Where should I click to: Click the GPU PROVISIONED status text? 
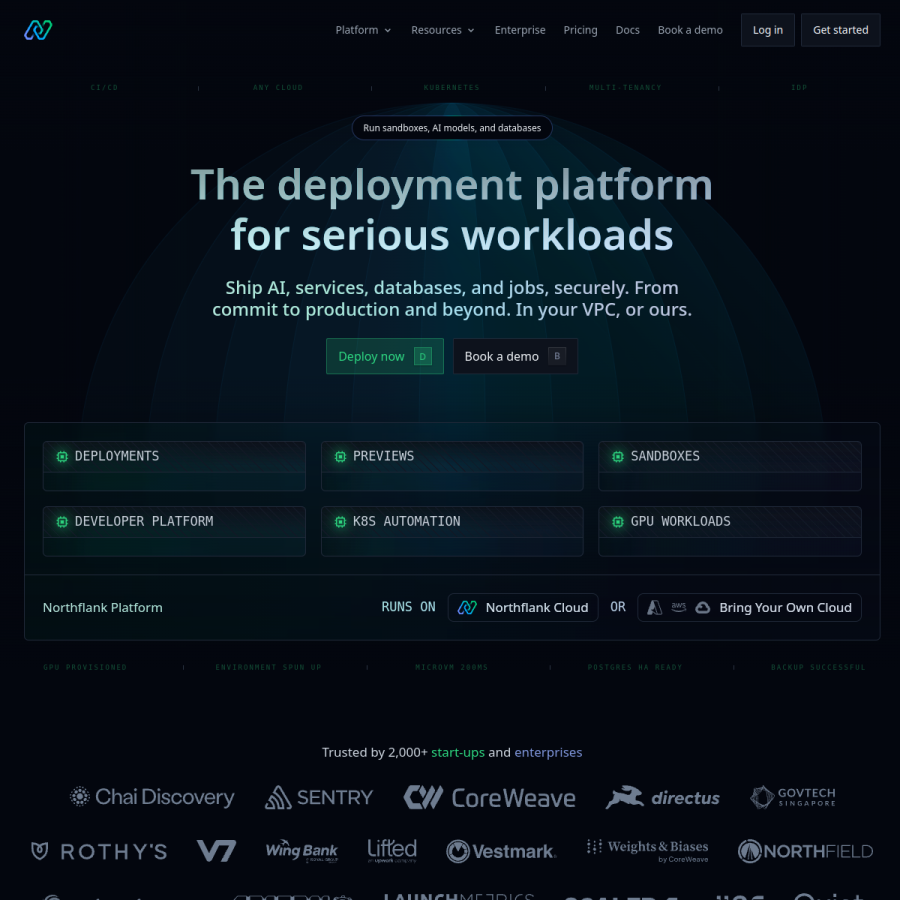85,668
